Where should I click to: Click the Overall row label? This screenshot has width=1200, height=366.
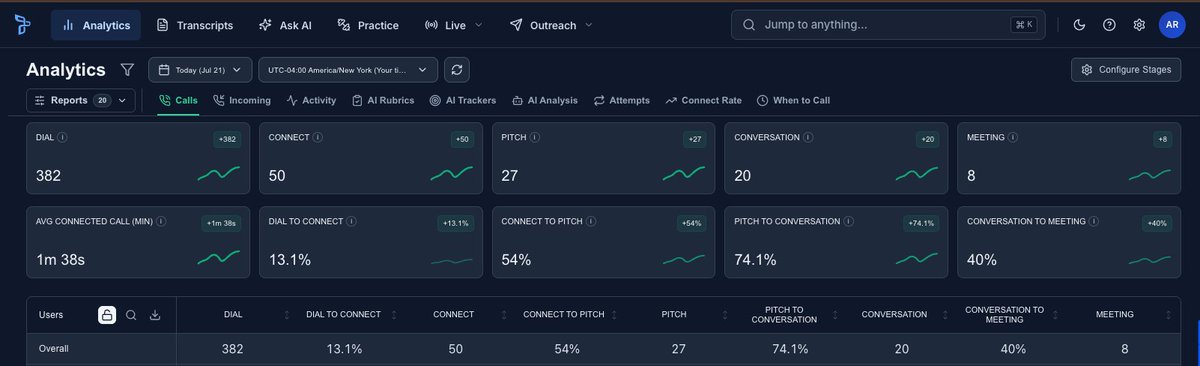point(54,349)
